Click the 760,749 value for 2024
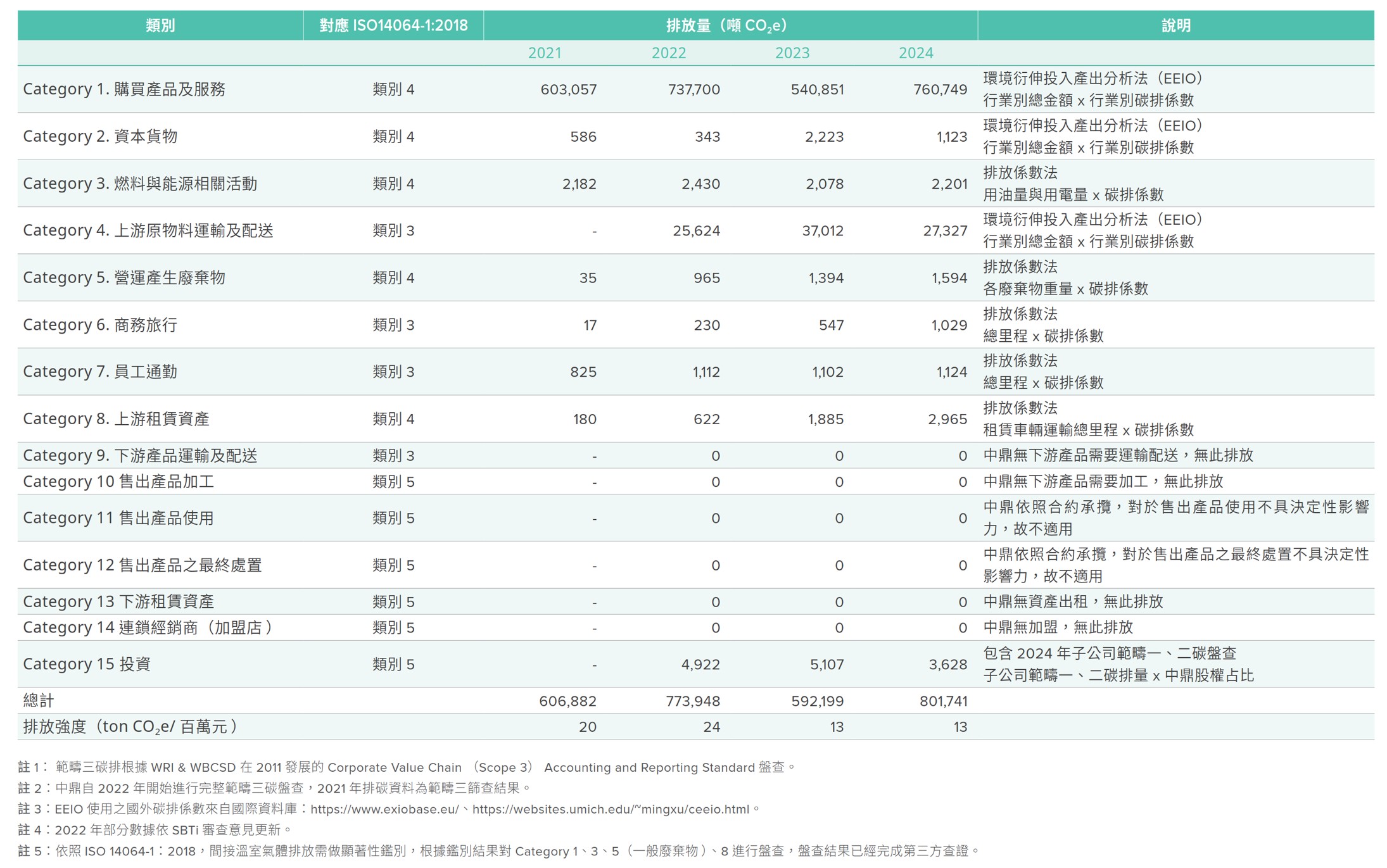The height and width of the screenshot is (868, 1387). coord(940,89)
